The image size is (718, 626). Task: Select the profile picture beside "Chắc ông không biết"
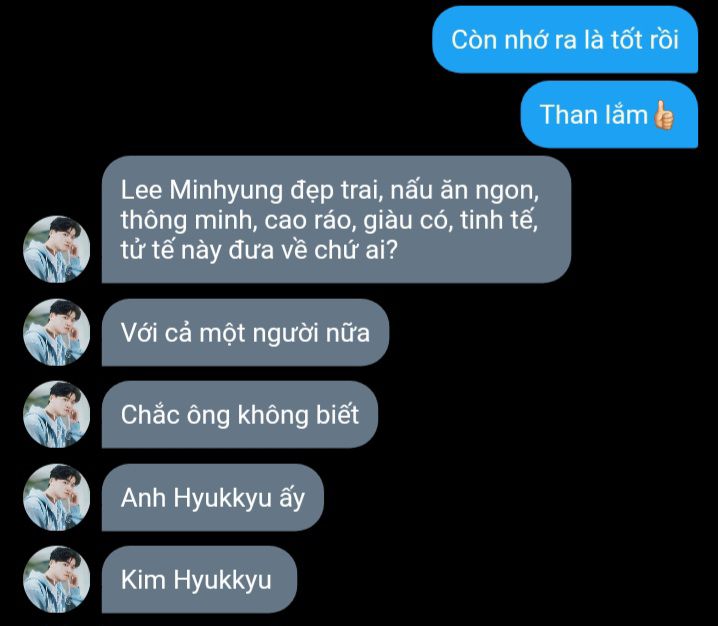click(56, 414)
